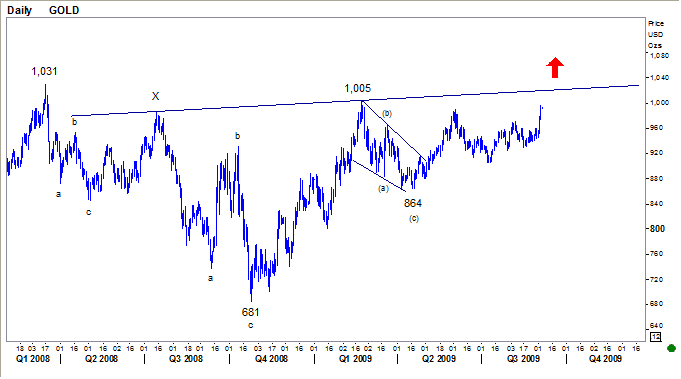Screen dimensions: 681x379
Task: Select the Q4 2008 quarter label
Action: pos(271,359)
